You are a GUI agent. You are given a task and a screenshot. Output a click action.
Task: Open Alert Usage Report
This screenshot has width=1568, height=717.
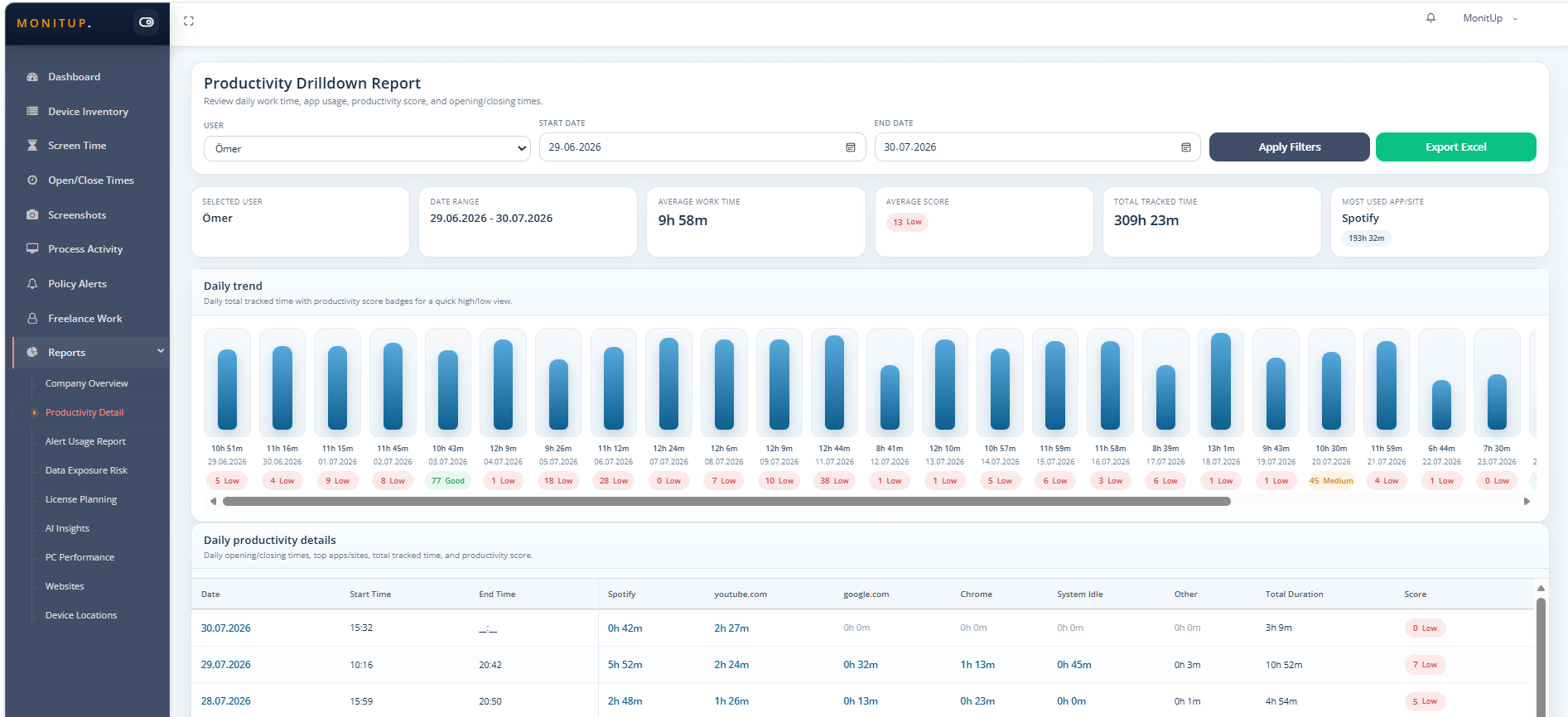point(85,441)
